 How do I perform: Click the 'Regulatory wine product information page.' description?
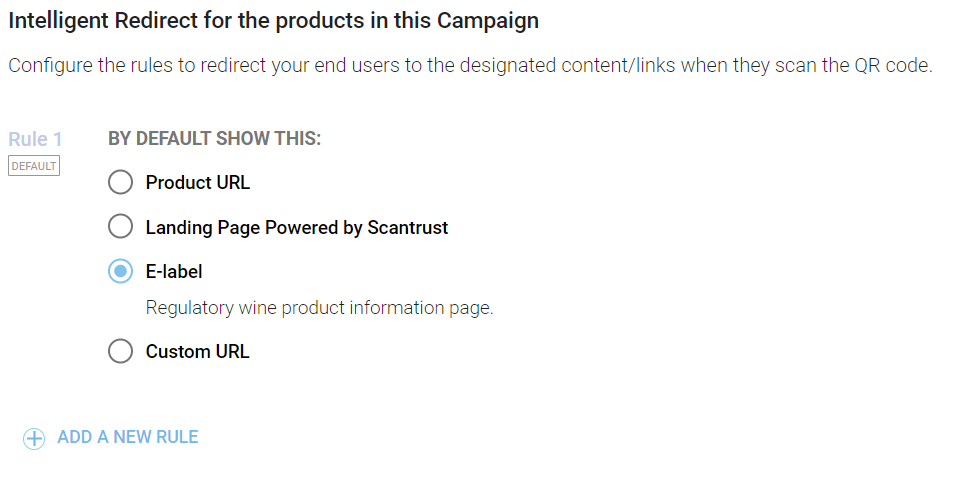(x=319, y=307)
